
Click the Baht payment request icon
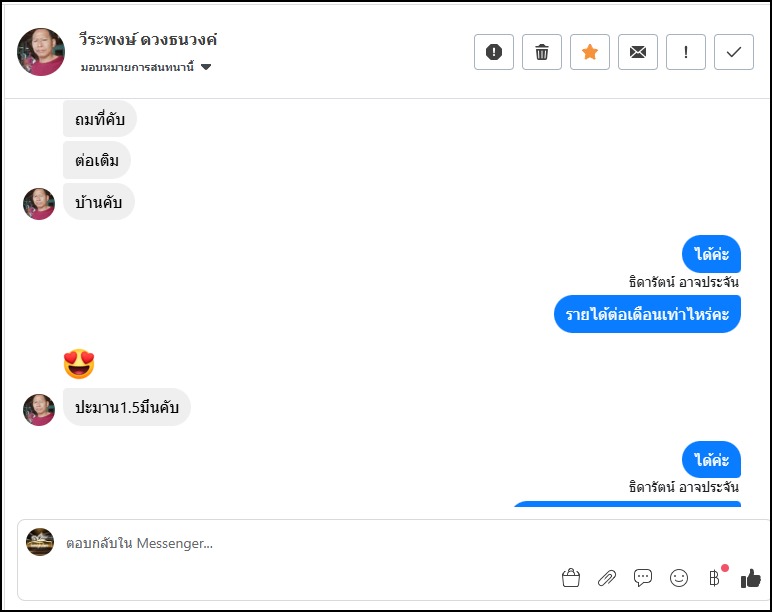point(714,578)
